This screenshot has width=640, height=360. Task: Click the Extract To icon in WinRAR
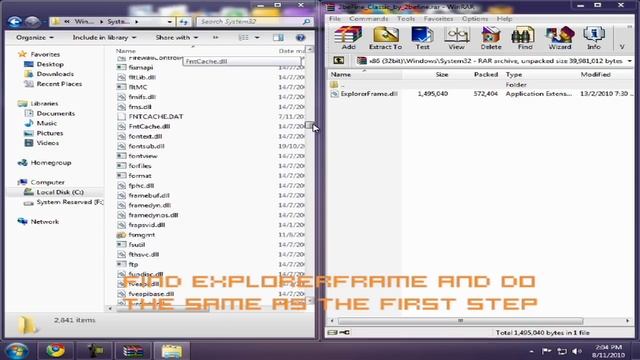pyautogui.click(x=385, y=38)
